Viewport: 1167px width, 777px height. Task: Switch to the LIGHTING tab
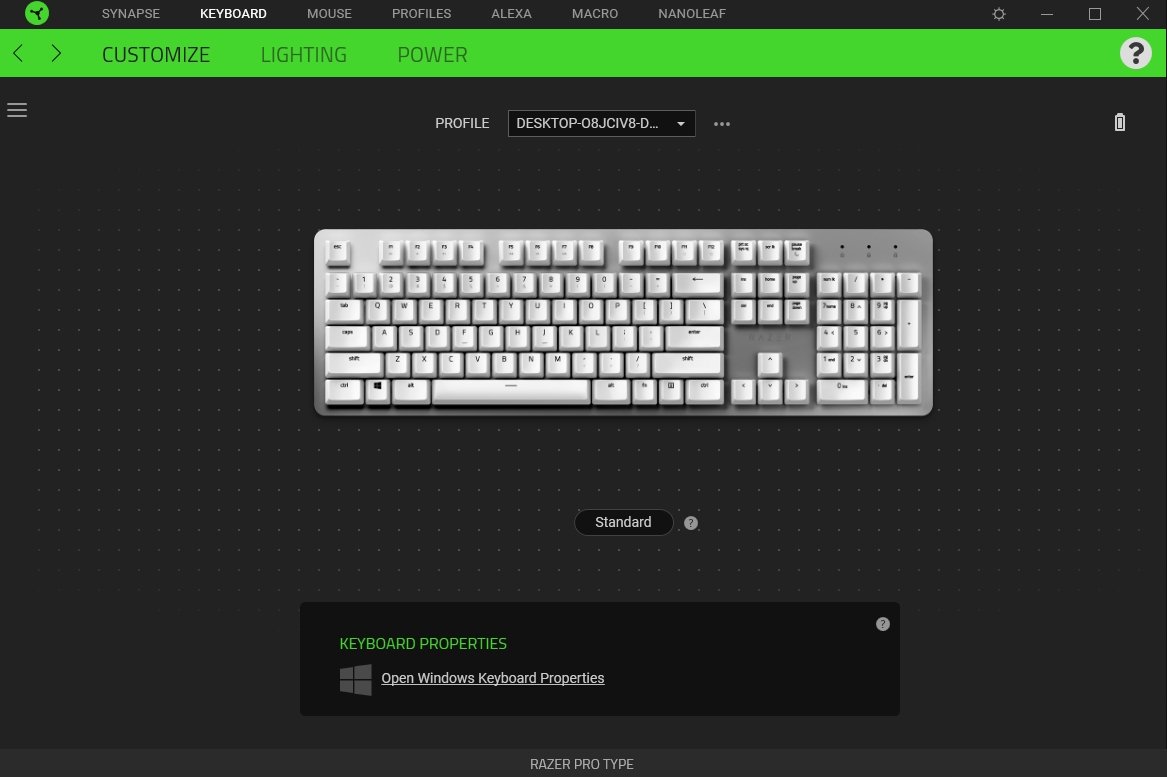point(304,54)
